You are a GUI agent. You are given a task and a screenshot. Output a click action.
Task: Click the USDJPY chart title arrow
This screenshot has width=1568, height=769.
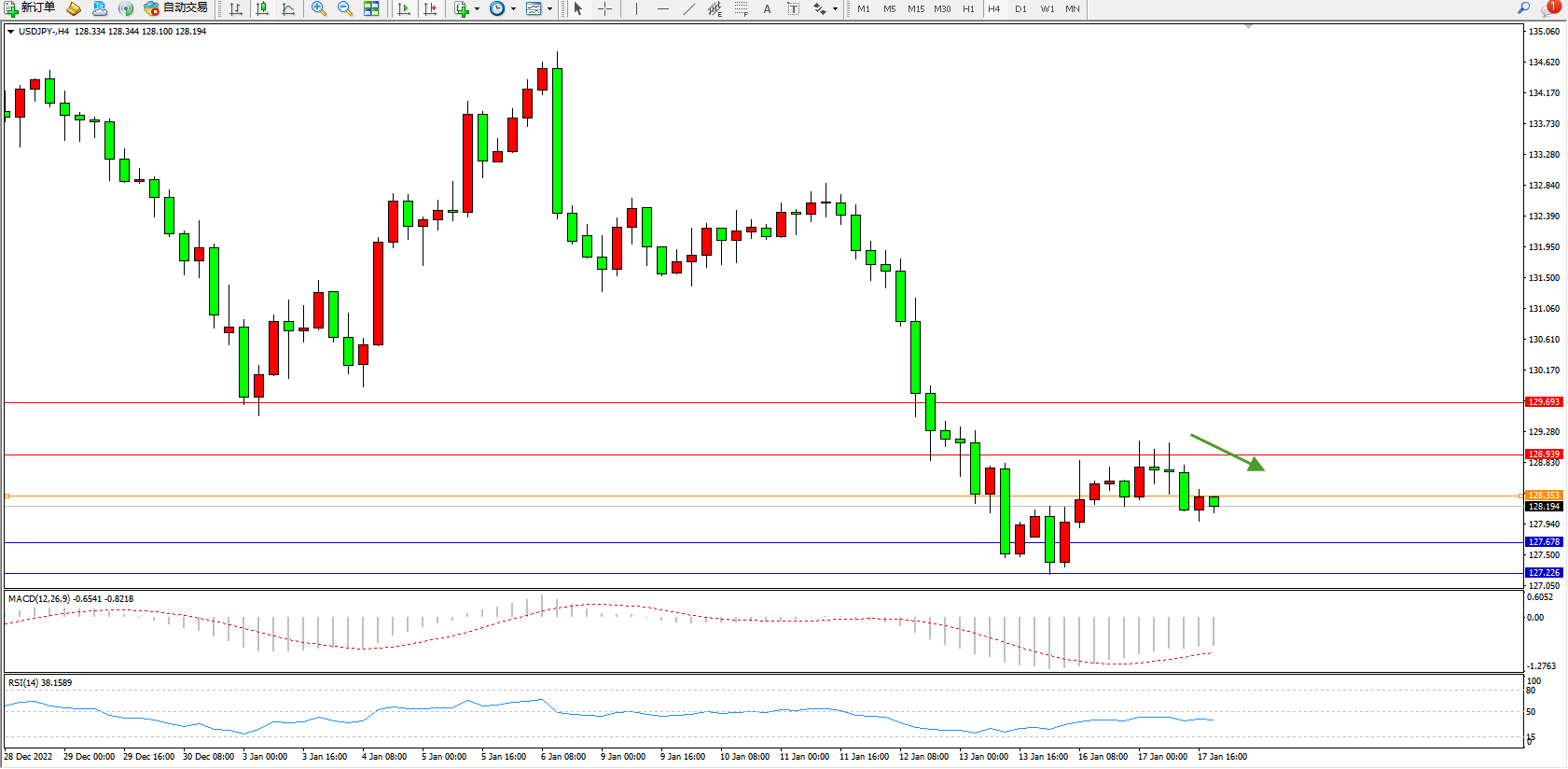click(x=10, y=32)
